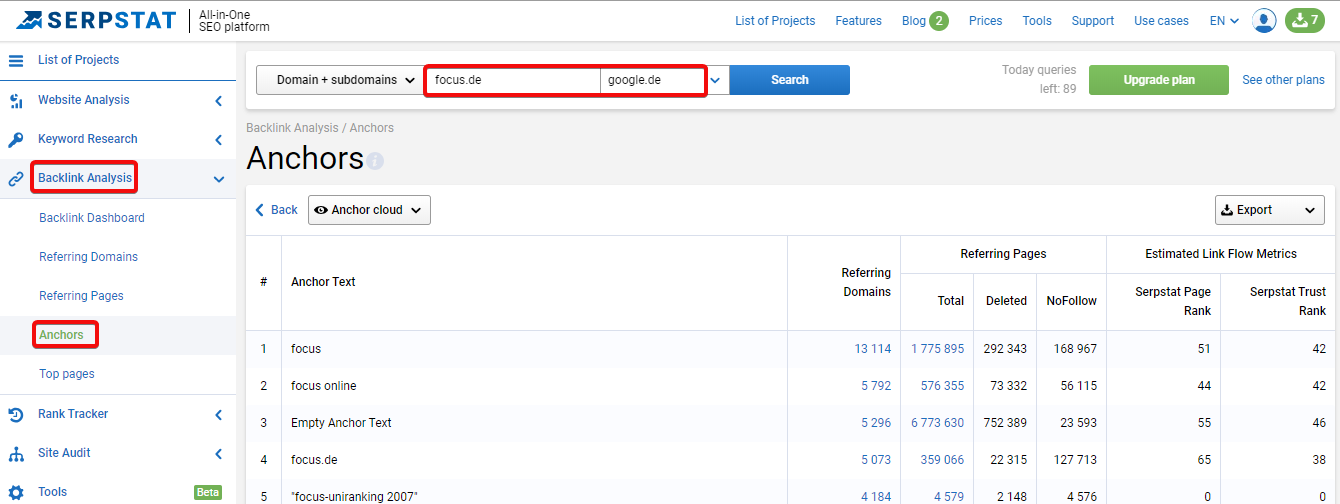Open referring domains count 5 296
The width and height of the screenshot is (1340, 504).
[876, 423]
